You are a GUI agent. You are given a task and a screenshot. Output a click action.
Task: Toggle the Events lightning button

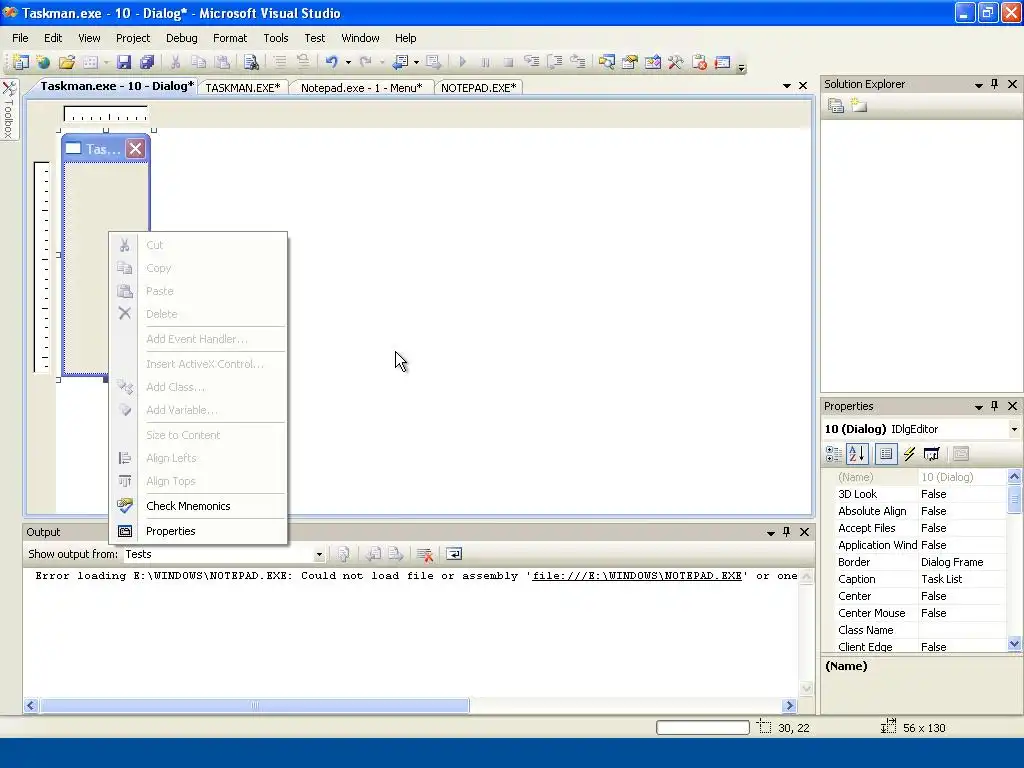[909, 454]
